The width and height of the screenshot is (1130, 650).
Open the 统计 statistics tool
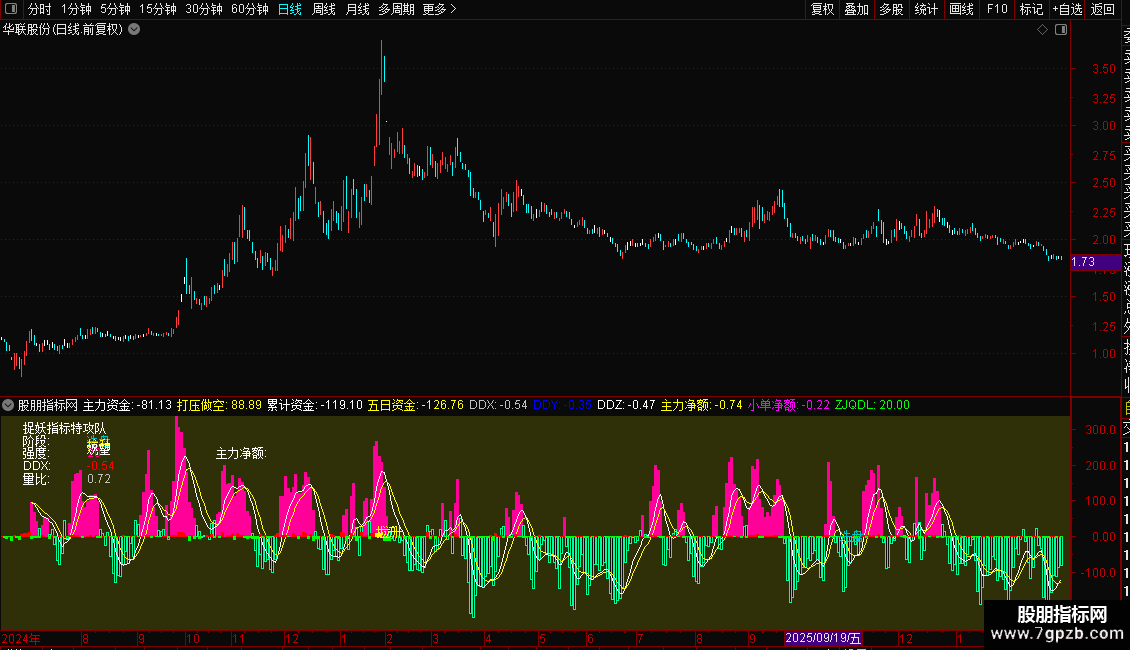coord(926,9)
